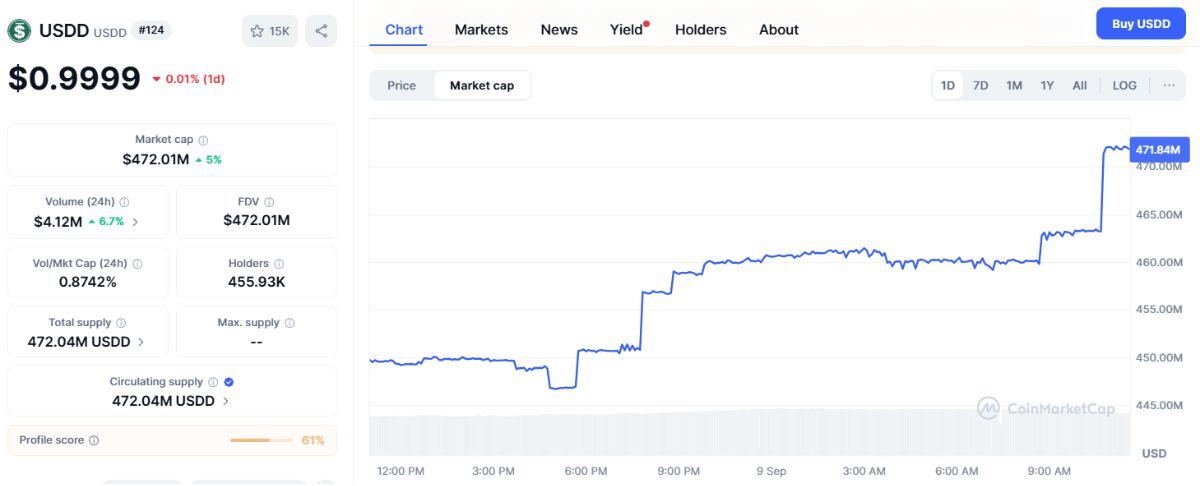The height and width of the screenshot is (486, 1200).
Task: Click the Buy USDD button
Action: [1141, 23]
